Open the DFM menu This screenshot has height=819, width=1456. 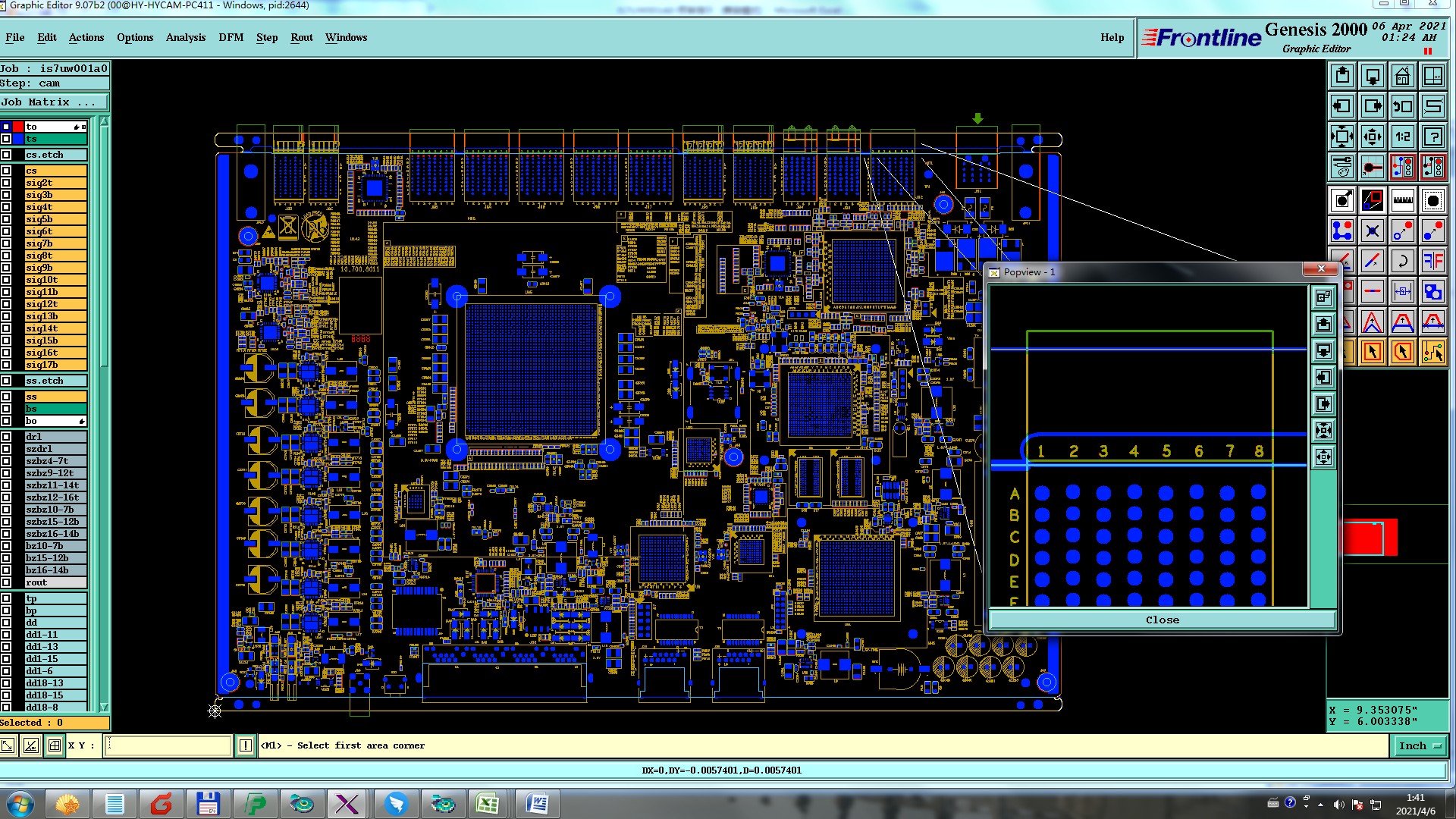(231, 37)
